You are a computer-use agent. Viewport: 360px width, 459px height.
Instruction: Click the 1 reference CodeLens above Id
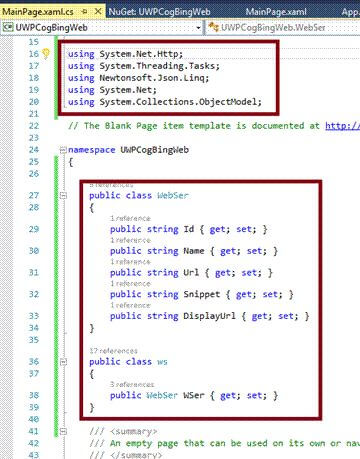click(x=130, y=218)
